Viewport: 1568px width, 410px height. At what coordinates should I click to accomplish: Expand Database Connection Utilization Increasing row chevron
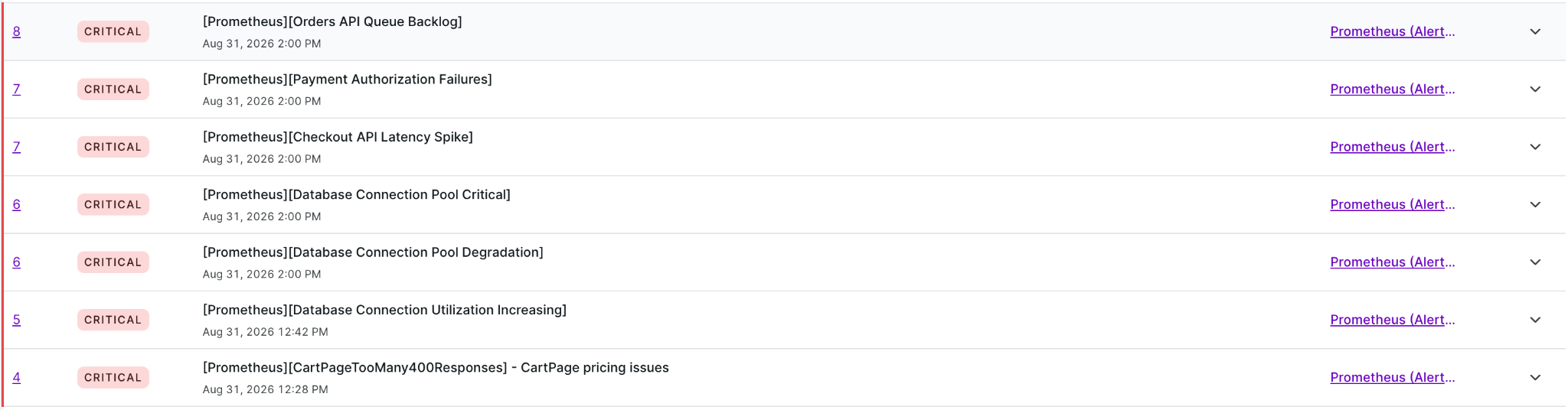pyautogui.click(x=1535, y=320)
